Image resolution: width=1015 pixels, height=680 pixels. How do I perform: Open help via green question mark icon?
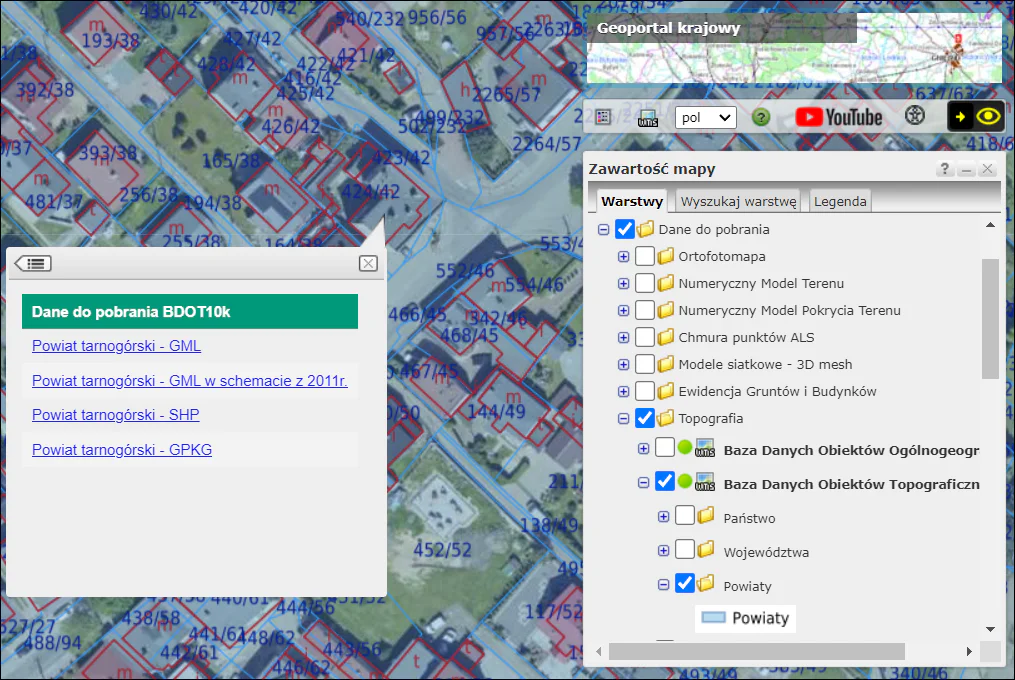[761, 117]
